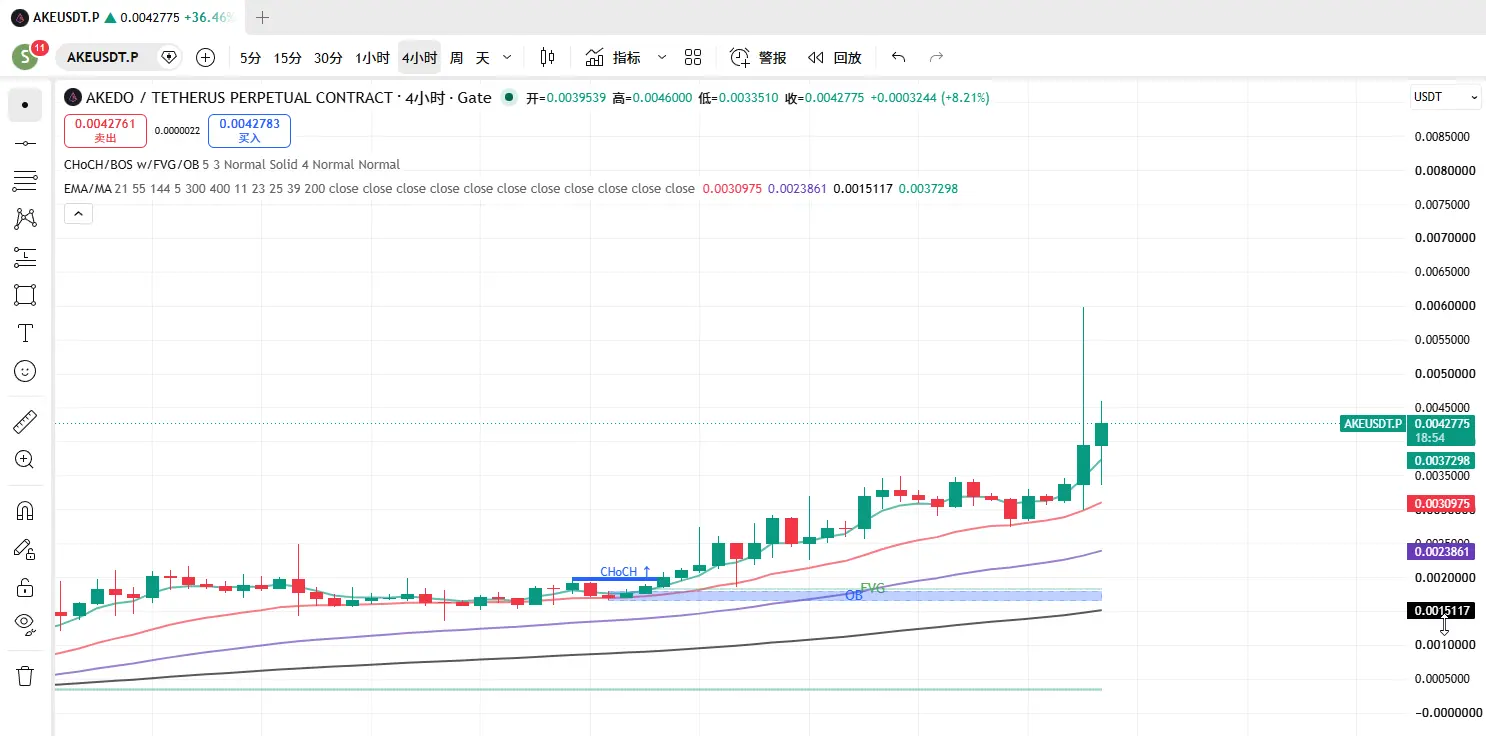
Task: Open a new browser tab
Action: [262, 17]
